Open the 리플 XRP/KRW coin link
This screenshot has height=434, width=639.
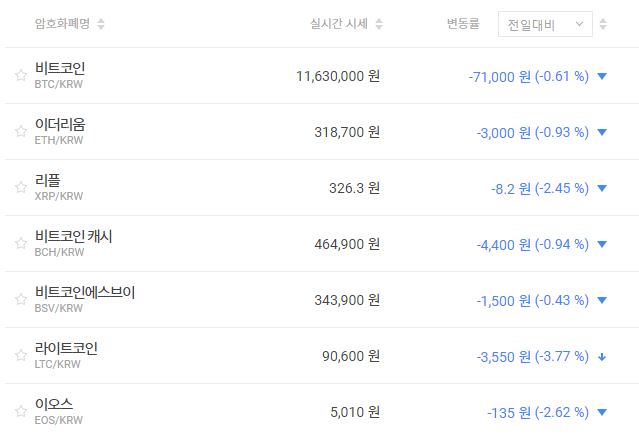tap(48, 181)
